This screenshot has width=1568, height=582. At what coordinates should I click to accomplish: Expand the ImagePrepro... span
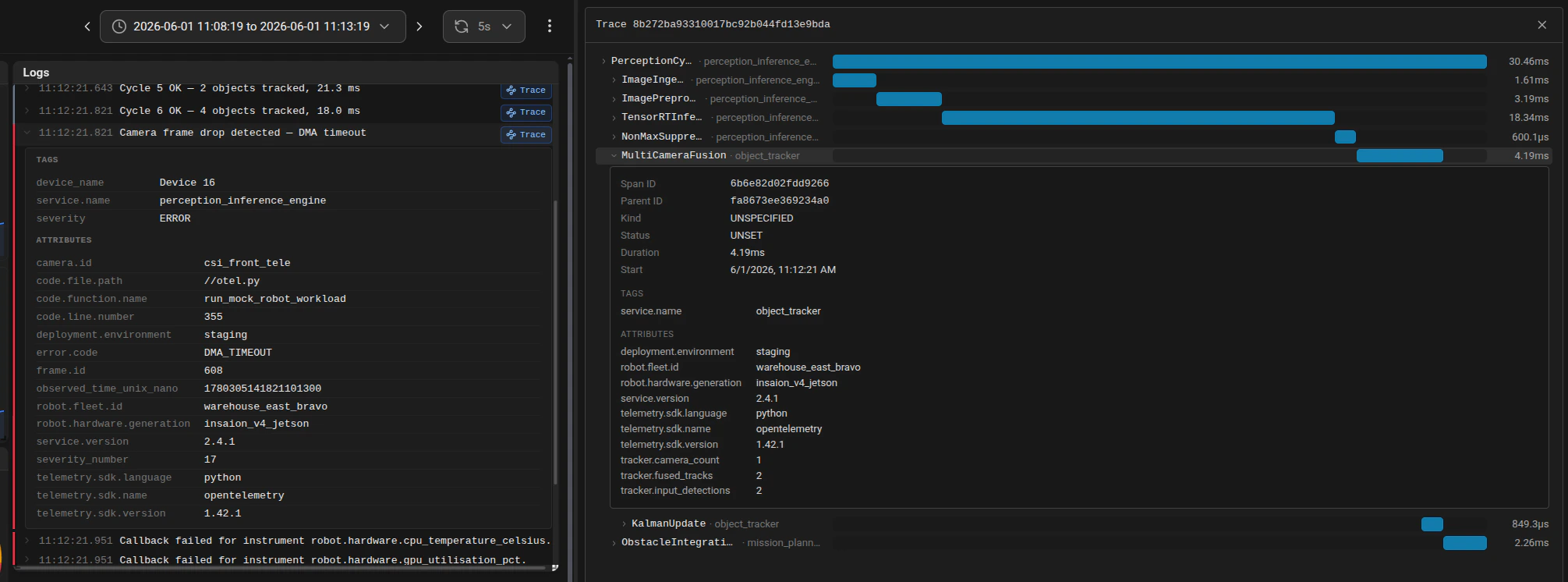[x=614, y=98]
